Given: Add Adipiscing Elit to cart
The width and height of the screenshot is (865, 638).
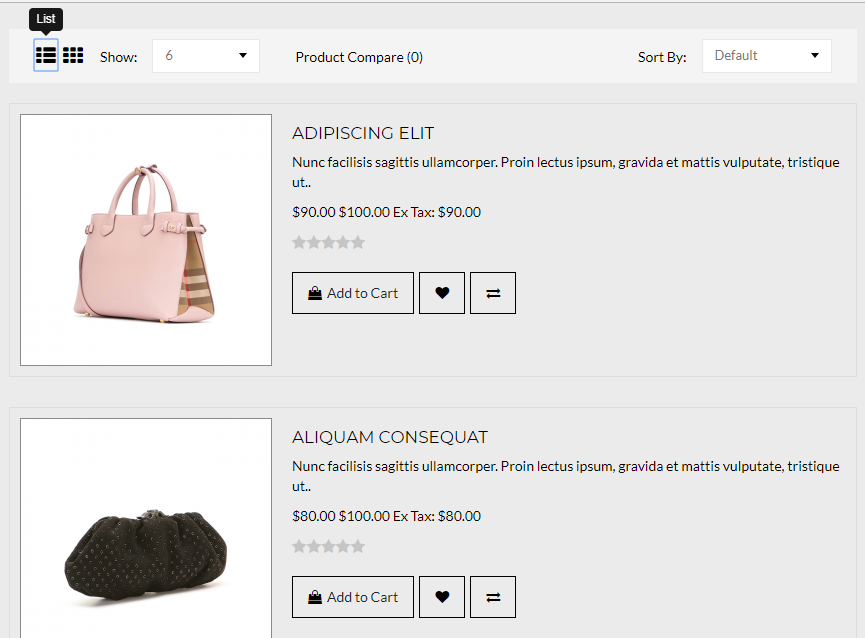Looking at the screenshot, I should tap(353, 293).
